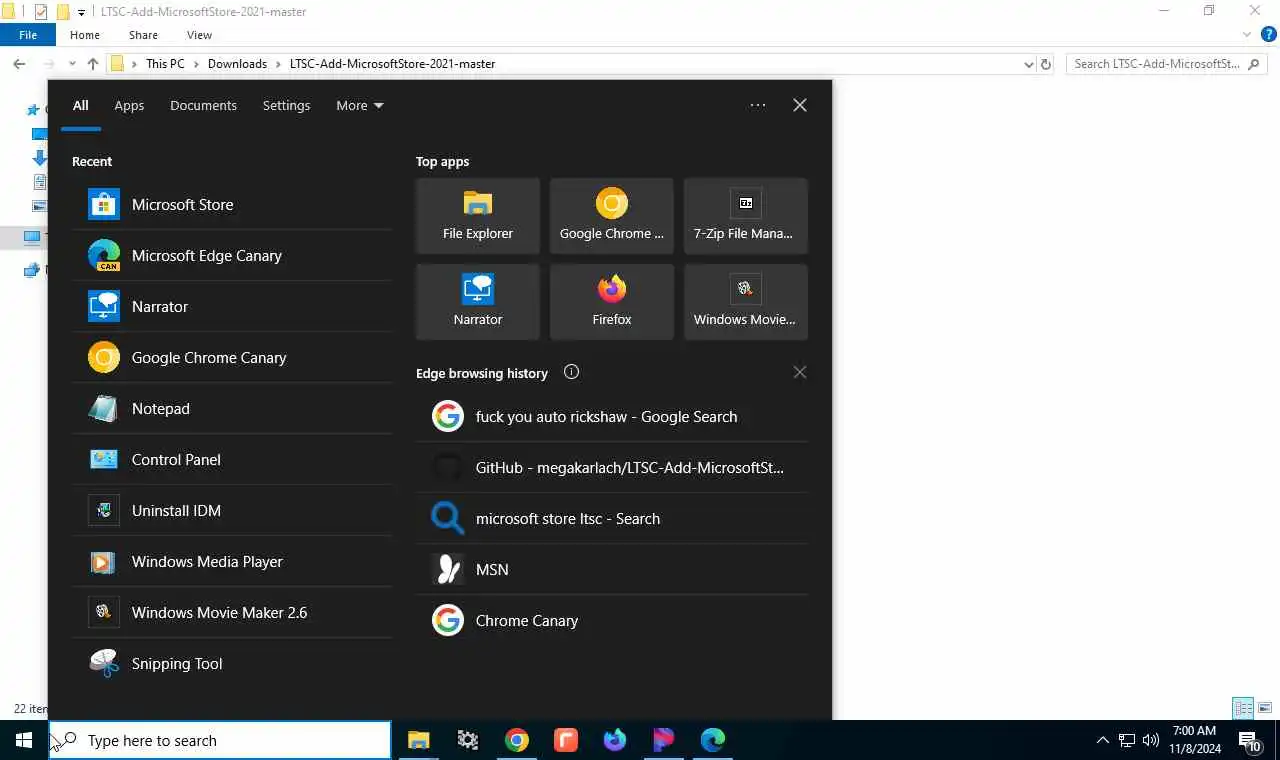Open Google Chrome from the taskbar
1280x760 pixels.
(516, 740)
